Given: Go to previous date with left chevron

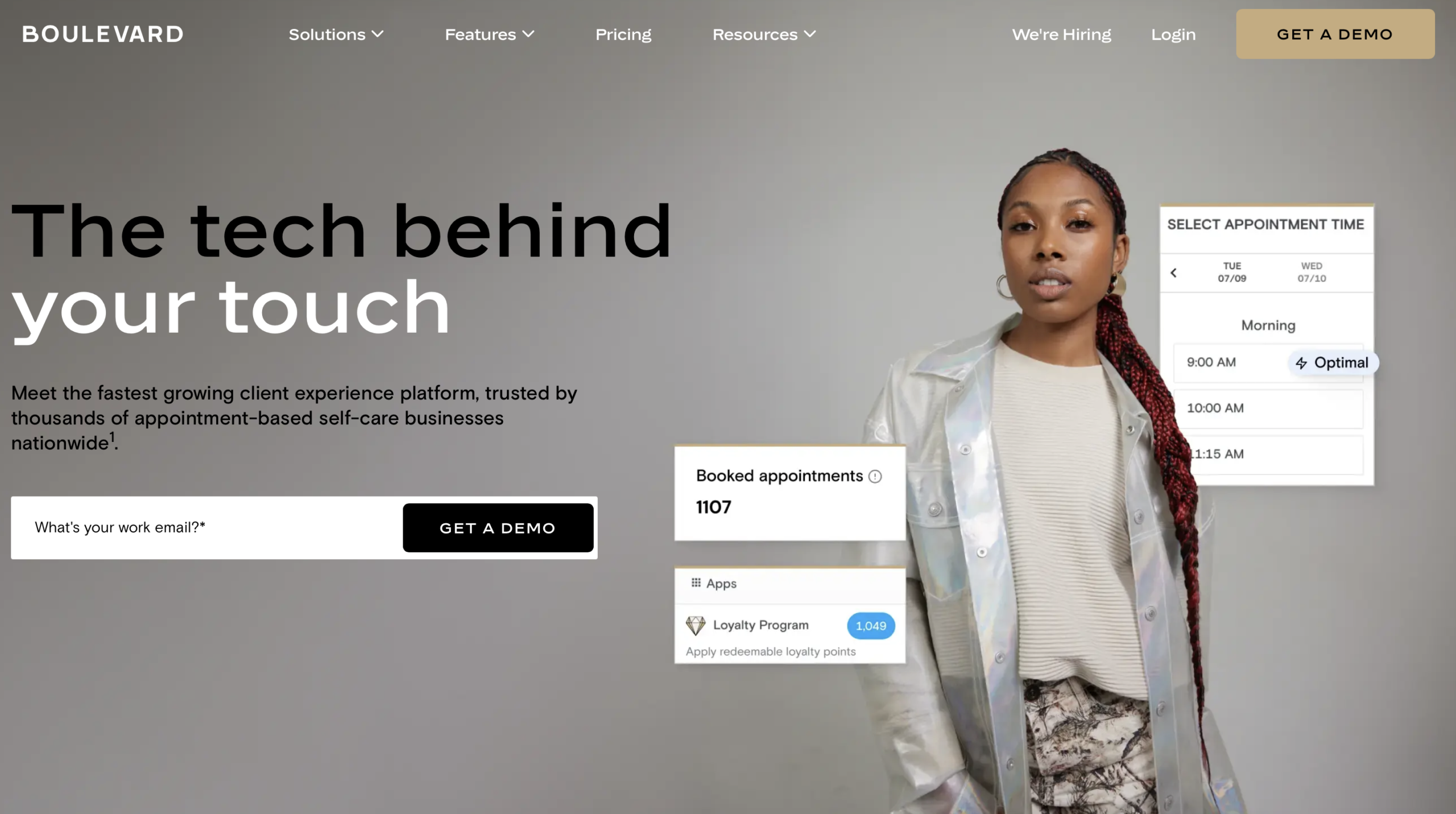Looking at the screenshot, I should 1173,273.
